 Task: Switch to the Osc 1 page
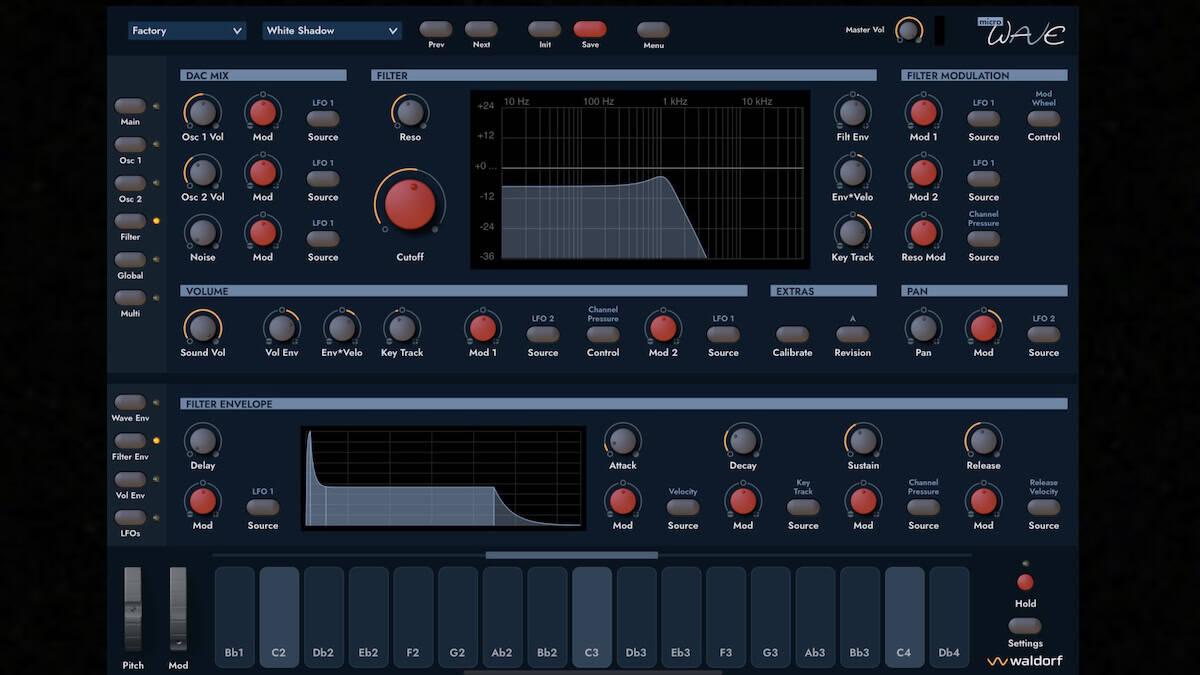(130, 145)
